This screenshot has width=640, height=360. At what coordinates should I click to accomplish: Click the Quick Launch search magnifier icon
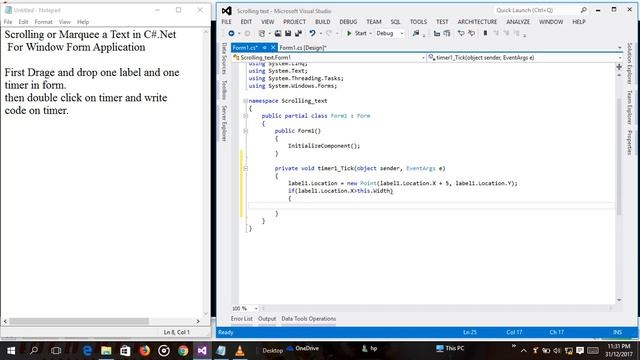click(x=584, y=10)
